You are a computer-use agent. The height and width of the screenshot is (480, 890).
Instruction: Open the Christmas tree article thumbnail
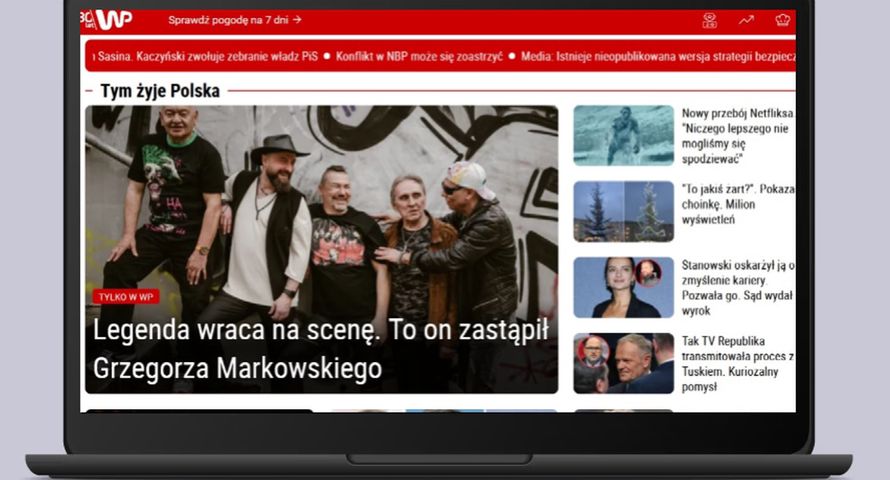623,212
